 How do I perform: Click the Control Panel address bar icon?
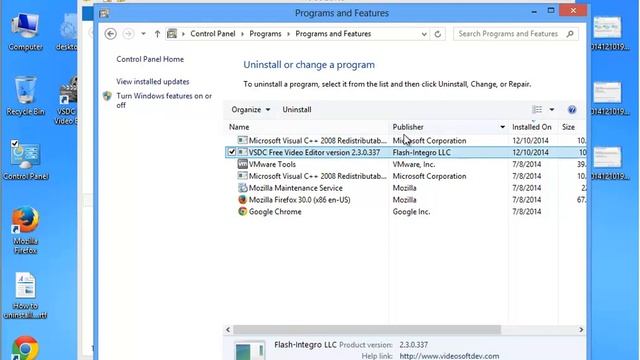pos(172,34)
